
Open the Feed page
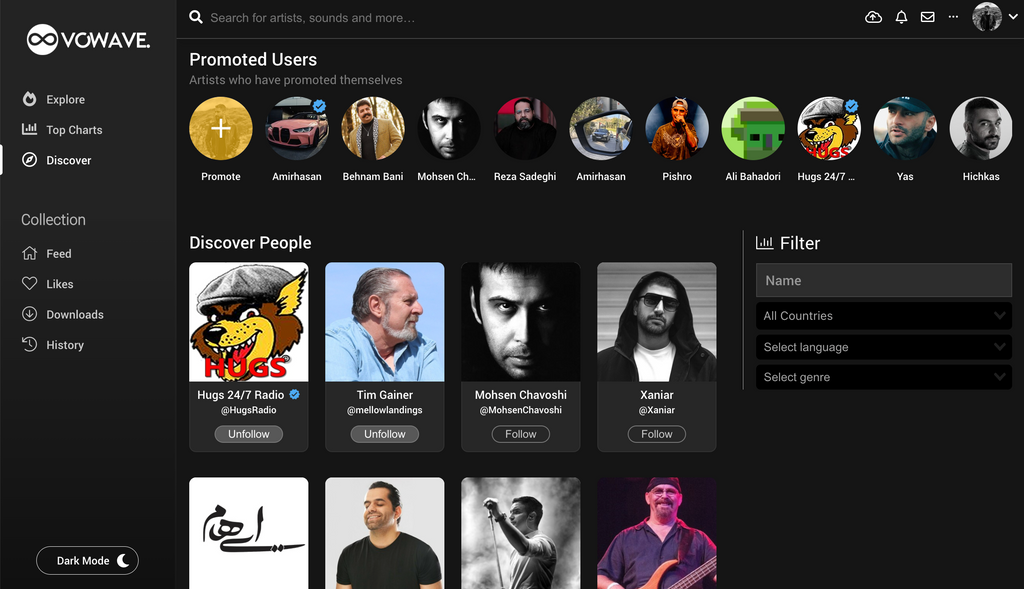point(60,253)
